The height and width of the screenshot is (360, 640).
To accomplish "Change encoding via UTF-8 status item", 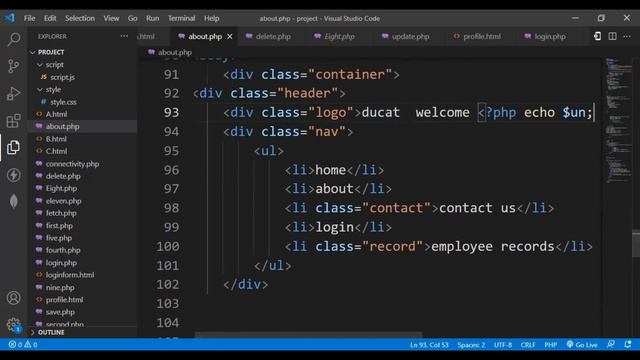I will pyautogui.click(x=503, y=344).
